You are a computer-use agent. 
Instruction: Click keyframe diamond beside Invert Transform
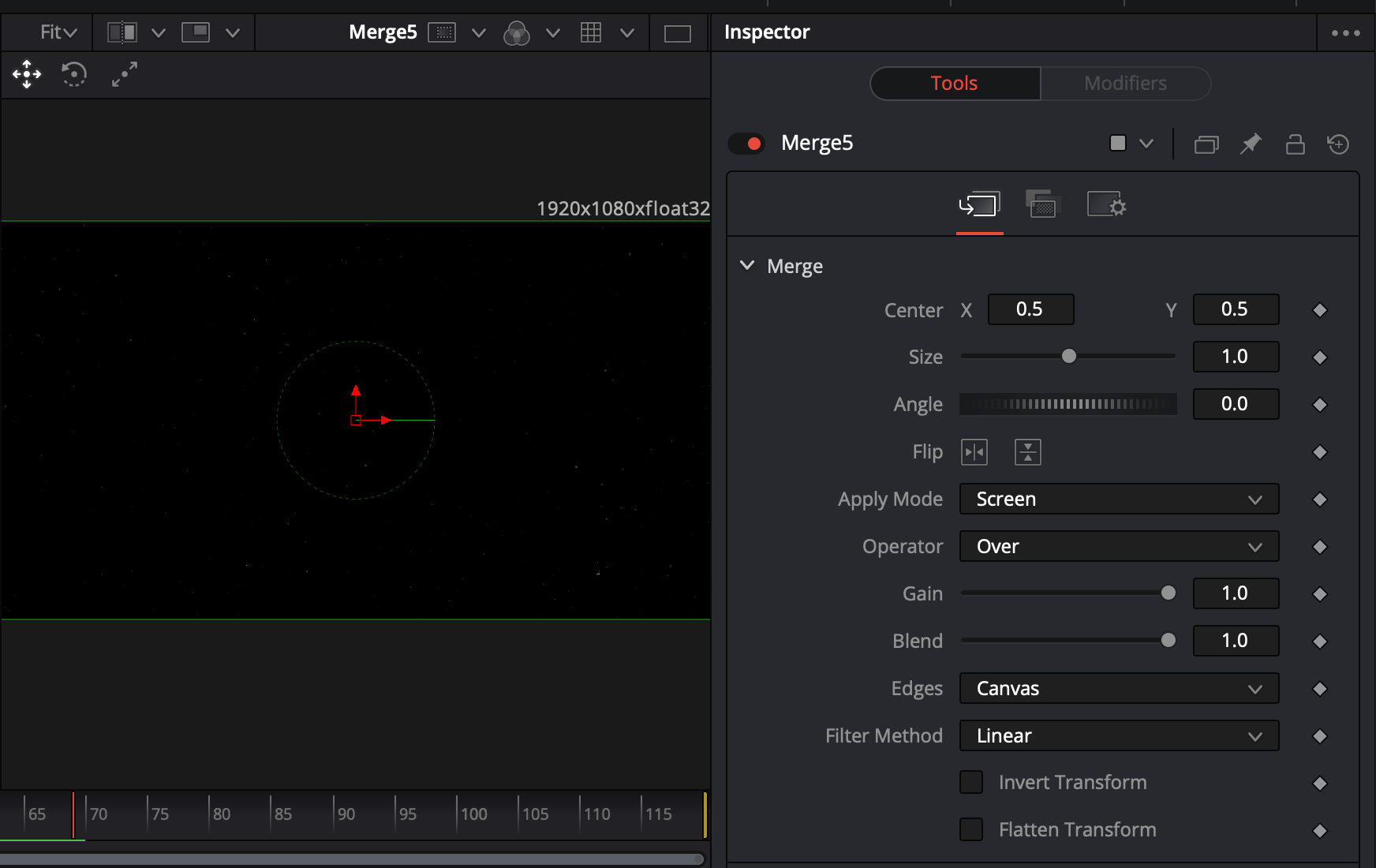[1320, 784]
